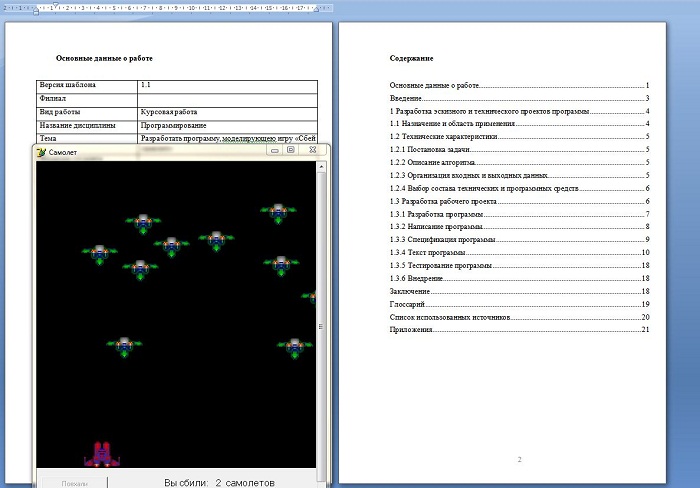Open contents entry '1.3.5 Тестирование программы'

tap(519, 266)
